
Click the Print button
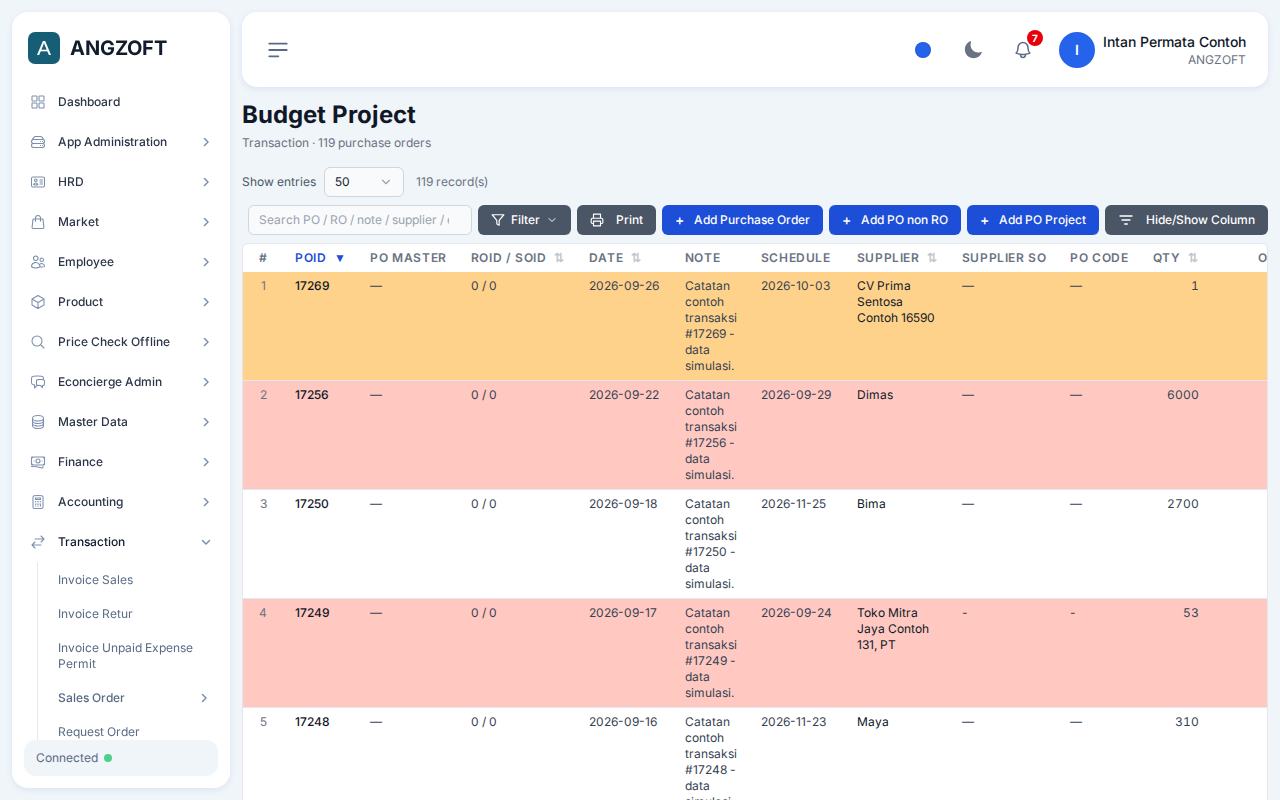[616, 220]
